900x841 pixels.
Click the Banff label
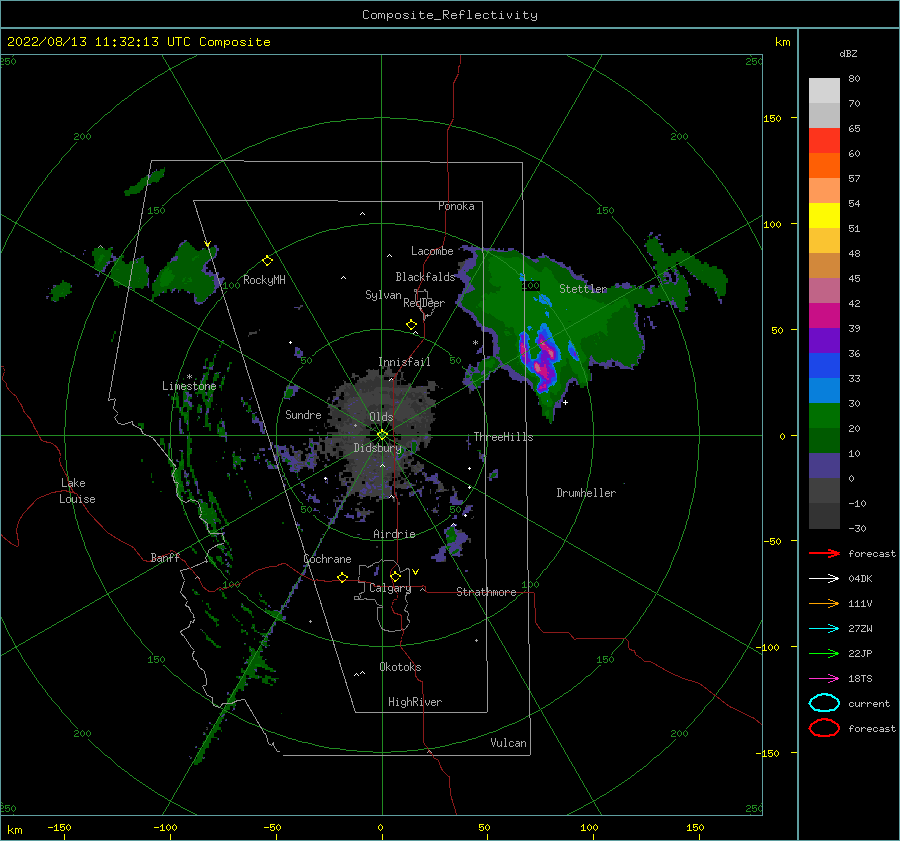(x=165, y=557)
